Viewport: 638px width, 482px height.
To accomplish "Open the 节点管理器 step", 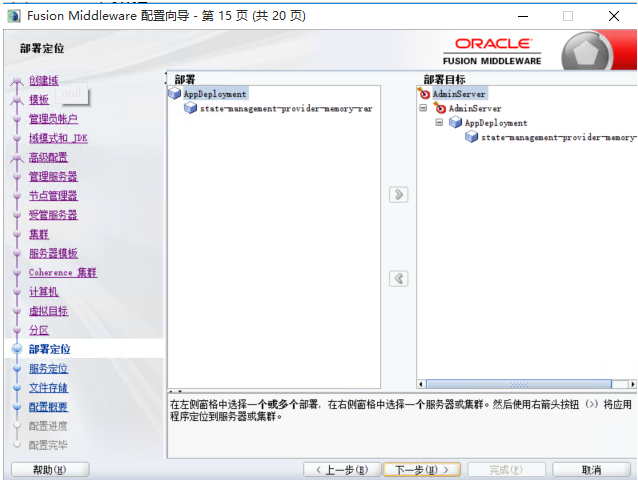I will pos(53,196).
